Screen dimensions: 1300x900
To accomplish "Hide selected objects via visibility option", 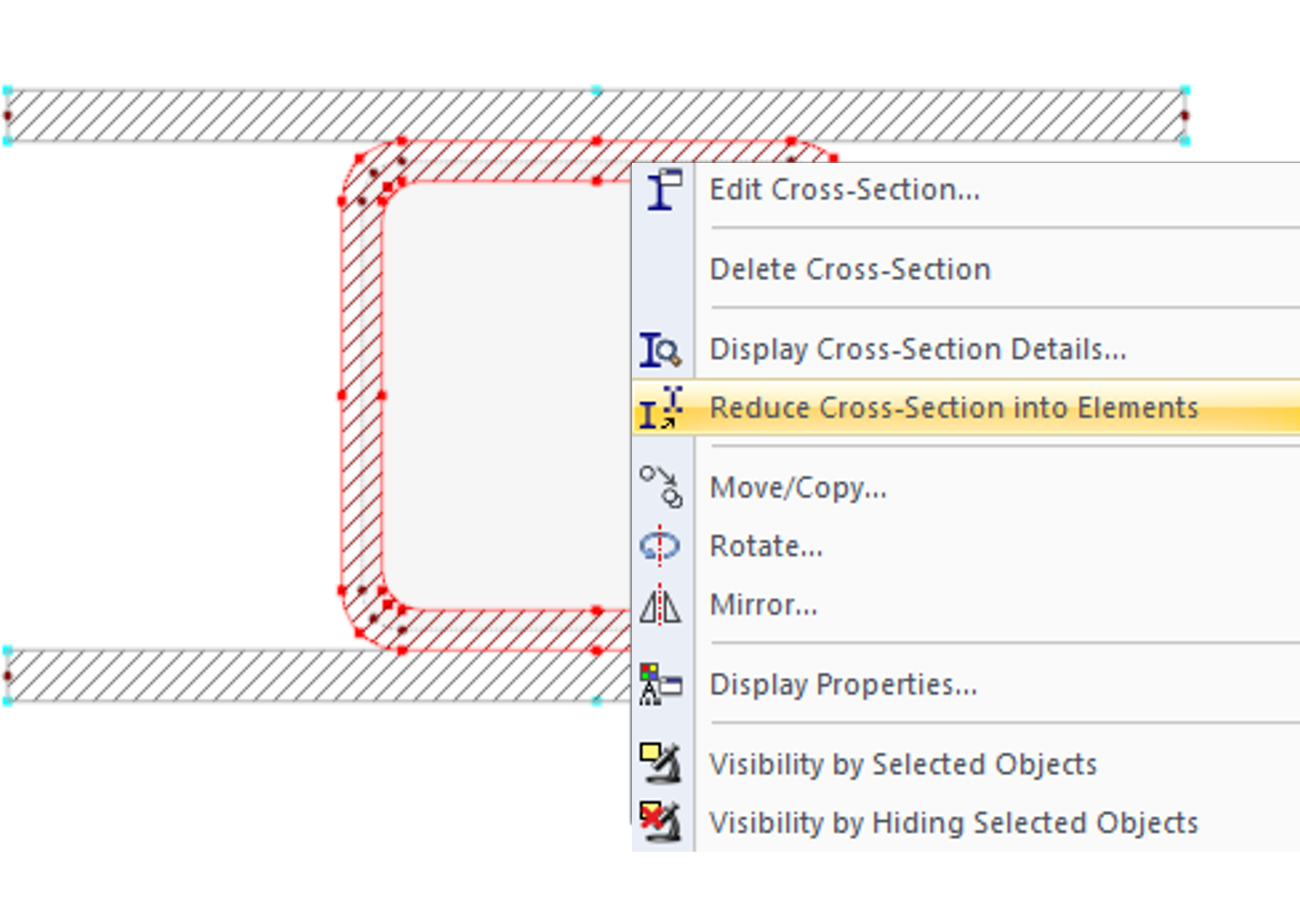I will coord(950,822).
